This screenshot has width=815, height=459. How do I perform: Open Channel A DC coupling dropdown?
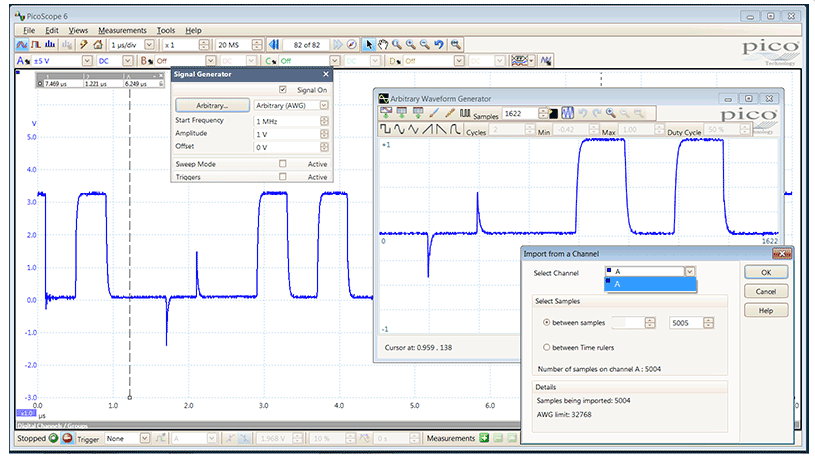128,61
